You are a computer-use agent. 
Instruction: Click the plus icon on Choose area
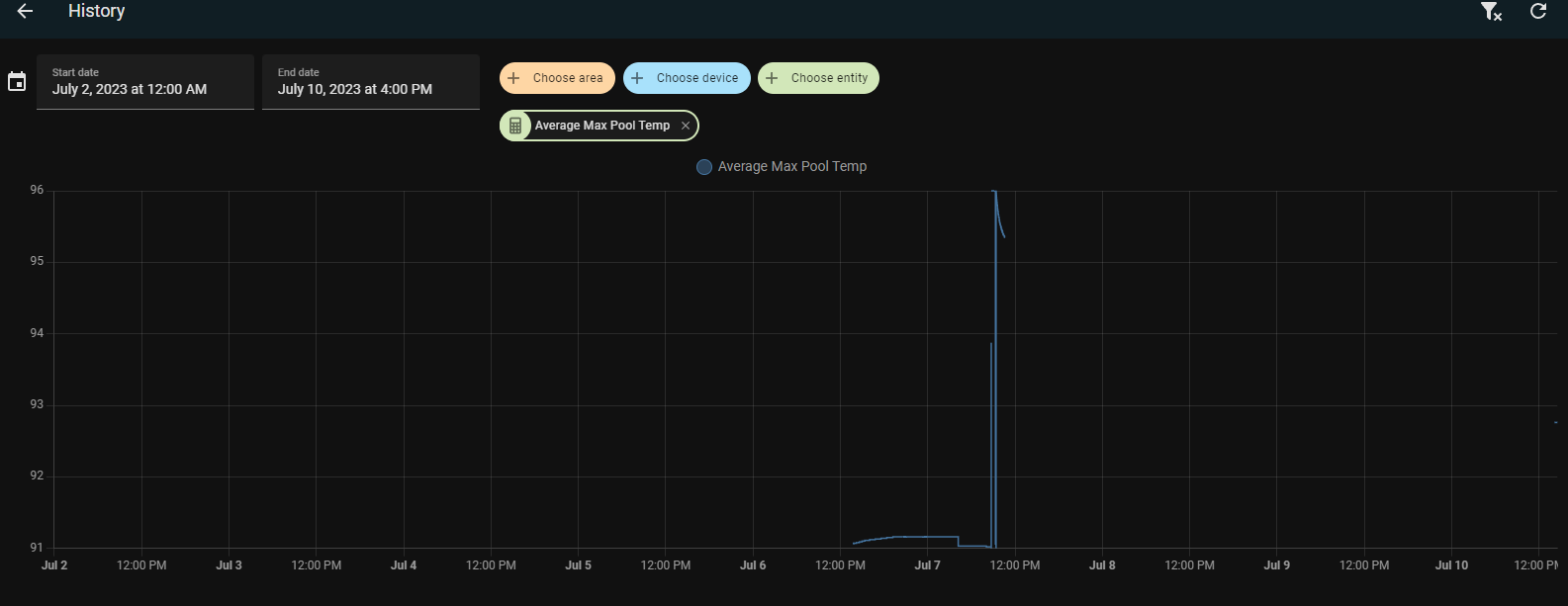(x=513, y=78)
